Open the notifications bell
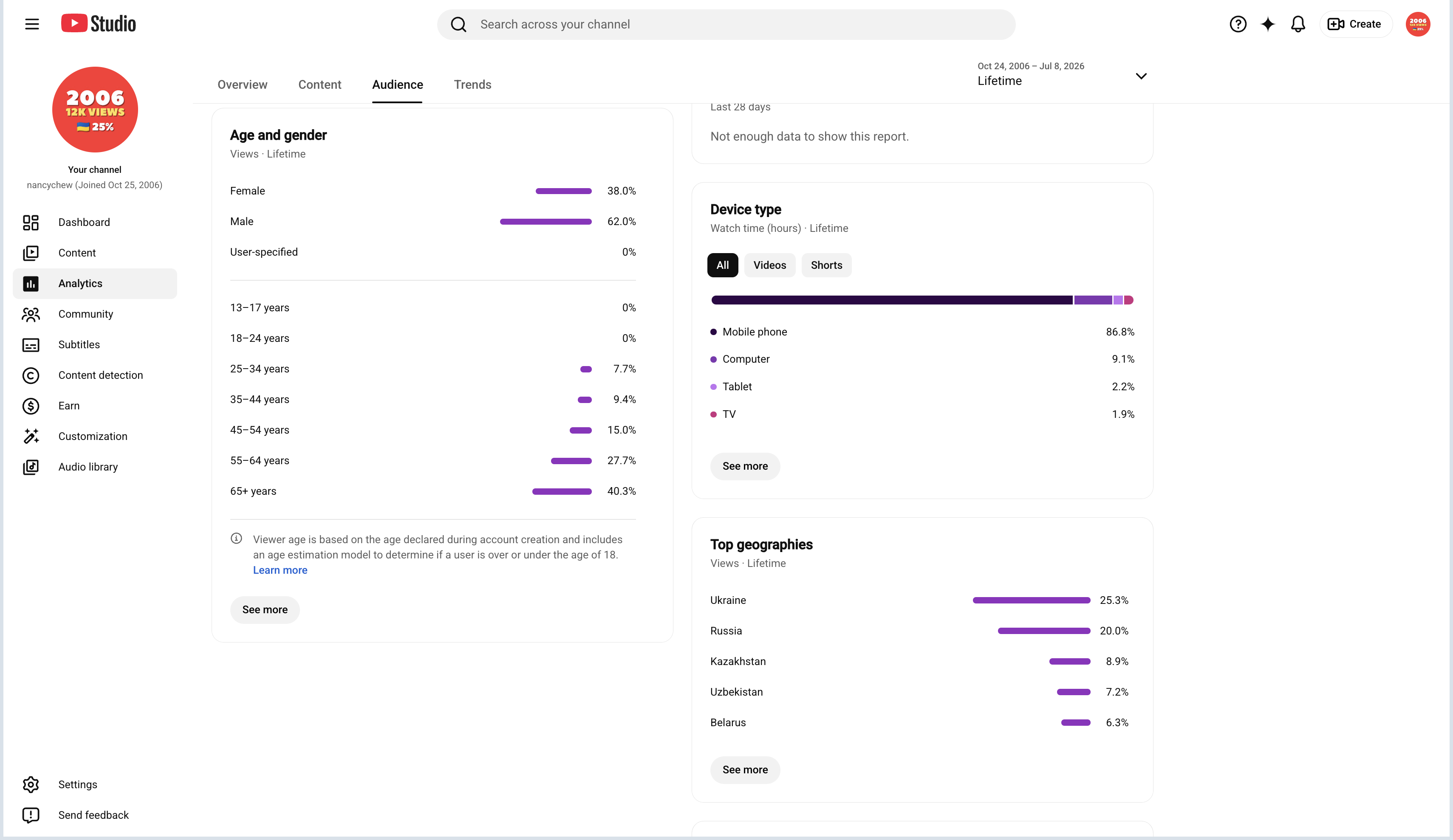 (x=1298, y=24)
